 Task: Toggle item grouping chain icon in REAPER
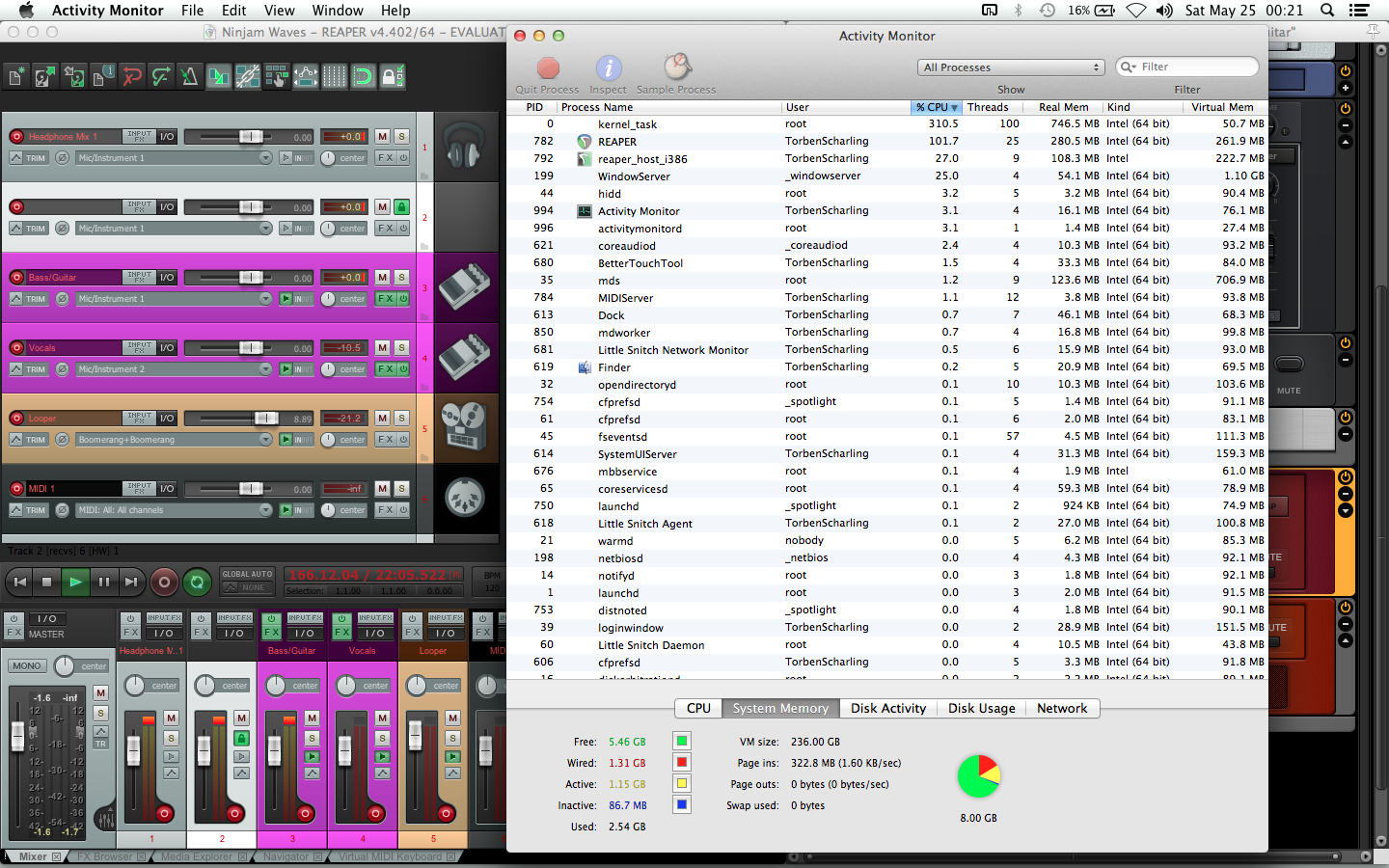point(248,76)
